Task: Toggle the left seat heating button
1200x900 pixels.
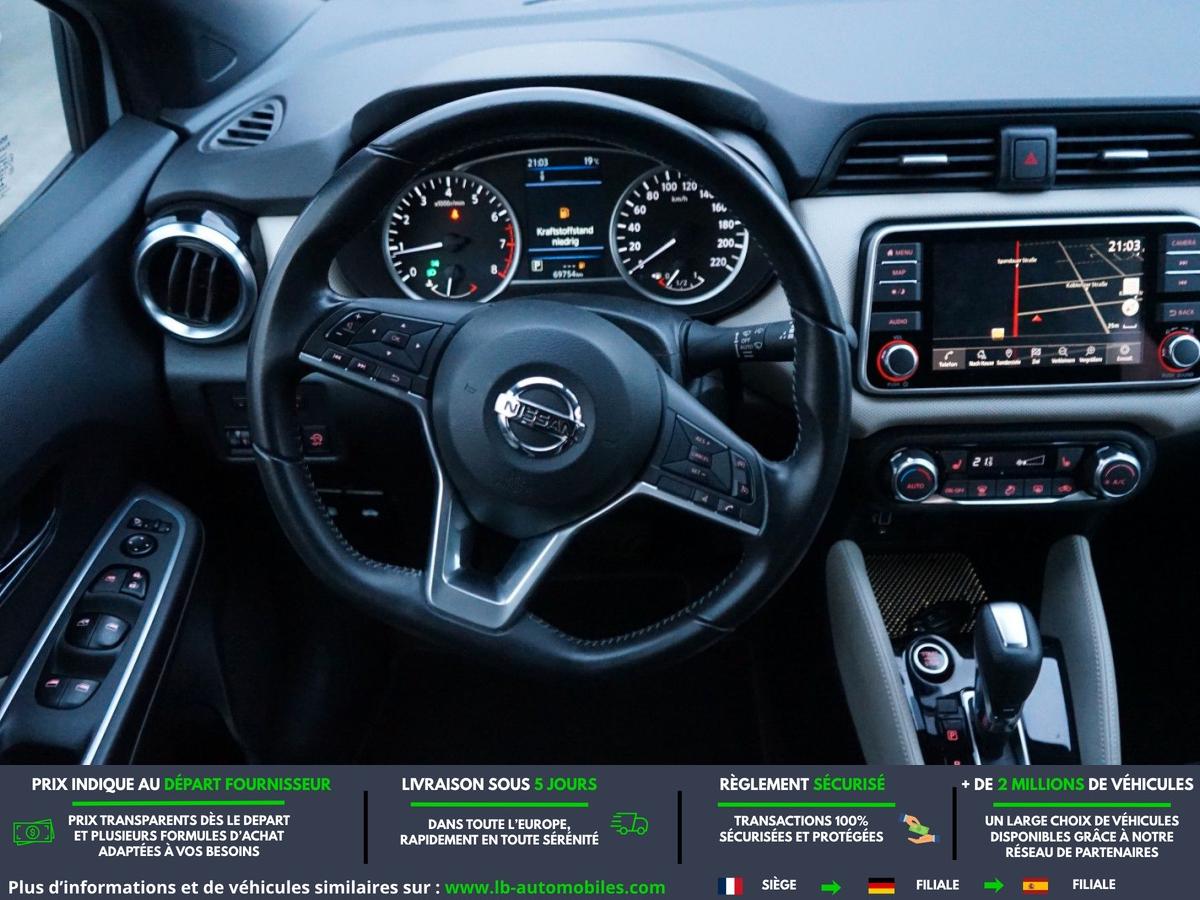Action: tap(955, 464)
